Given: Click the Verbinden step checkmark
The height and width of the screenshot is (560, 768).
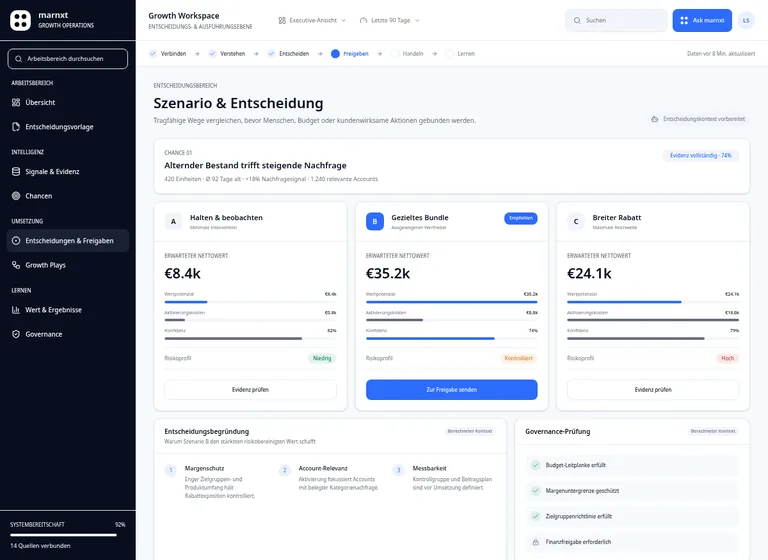Looking at the screenshot, I should [153, 53].
